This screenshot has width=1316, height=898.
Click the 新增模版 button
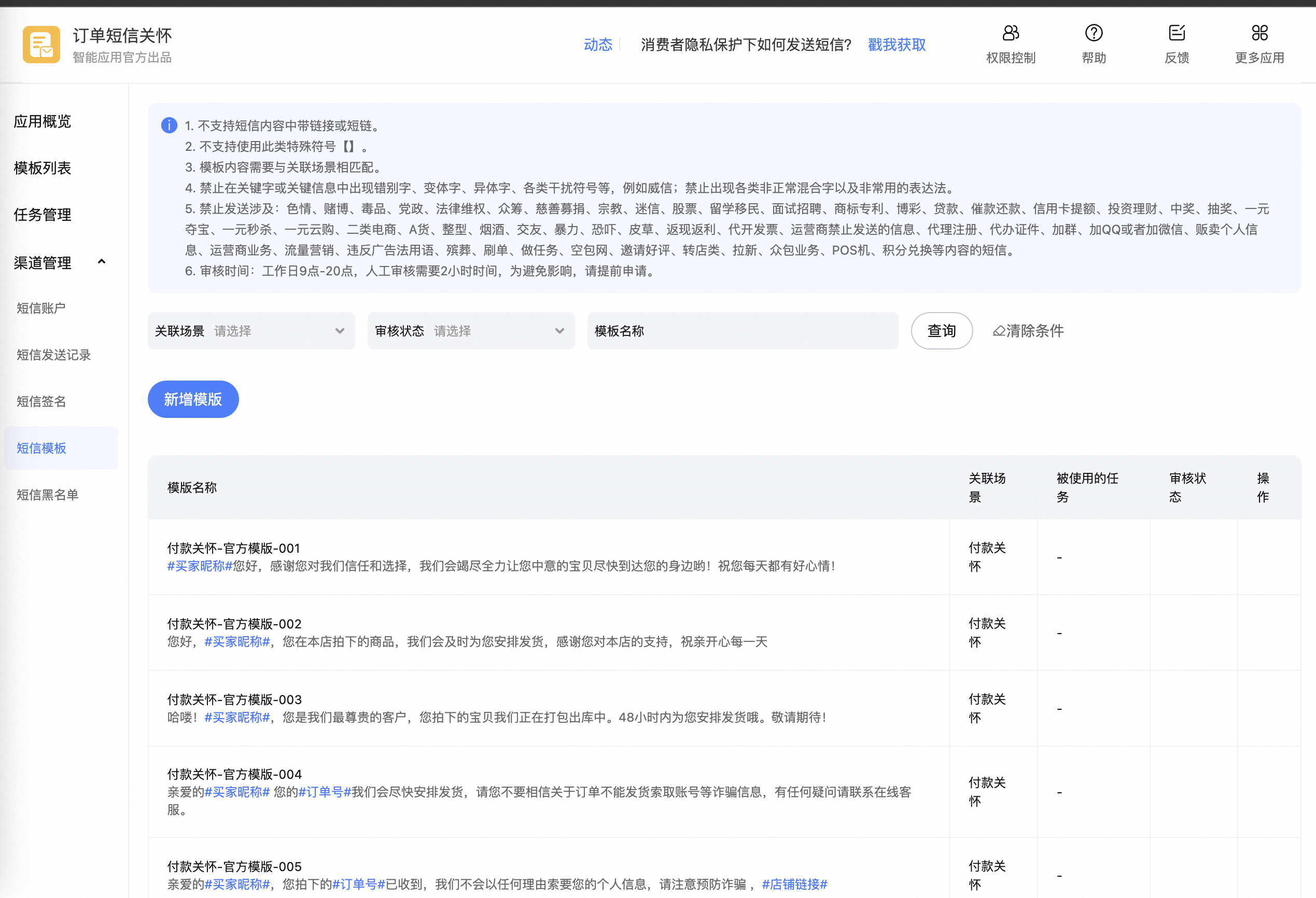point(193,399)
